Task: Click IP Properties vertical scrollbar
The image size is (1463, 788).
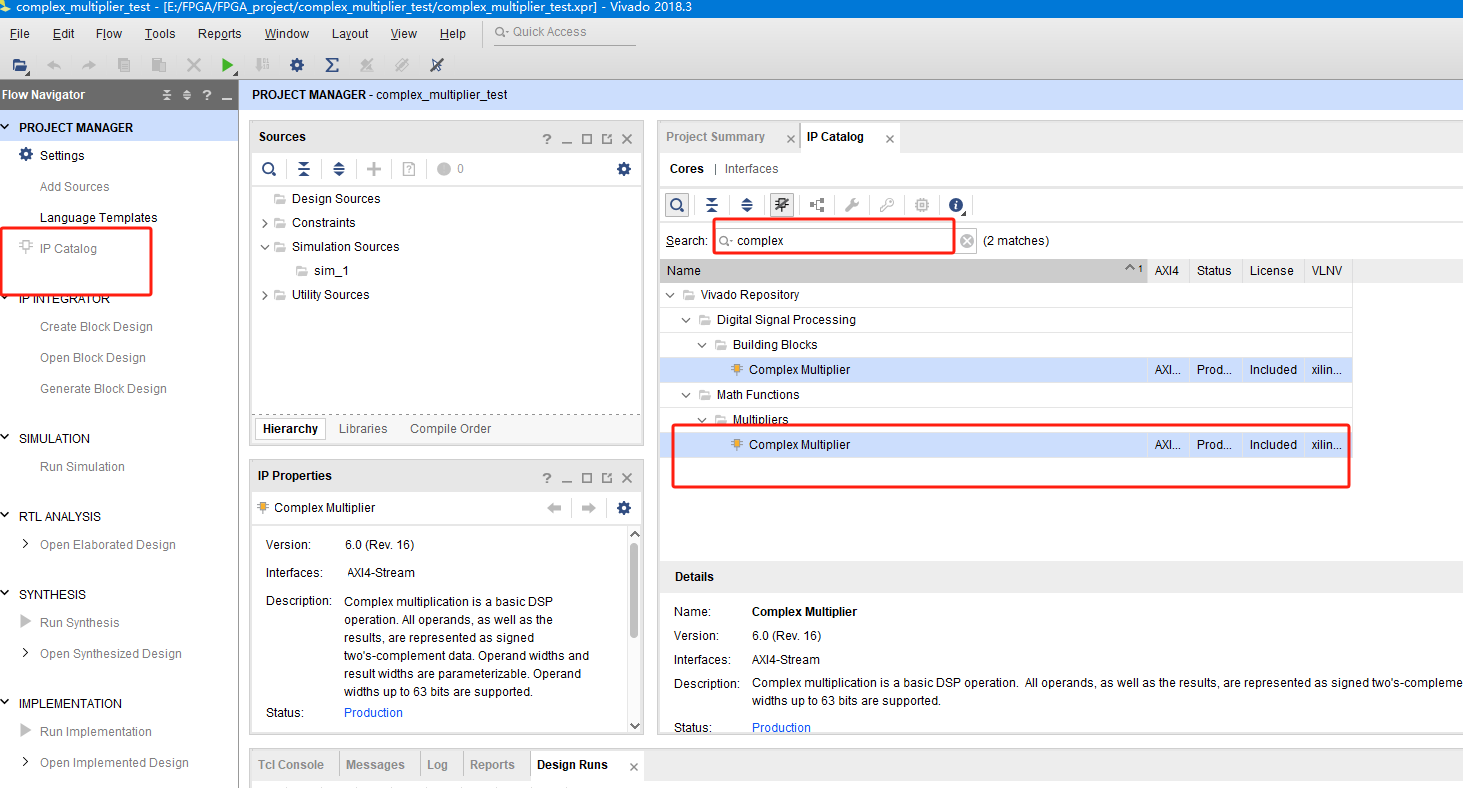Action: (634, 590)
